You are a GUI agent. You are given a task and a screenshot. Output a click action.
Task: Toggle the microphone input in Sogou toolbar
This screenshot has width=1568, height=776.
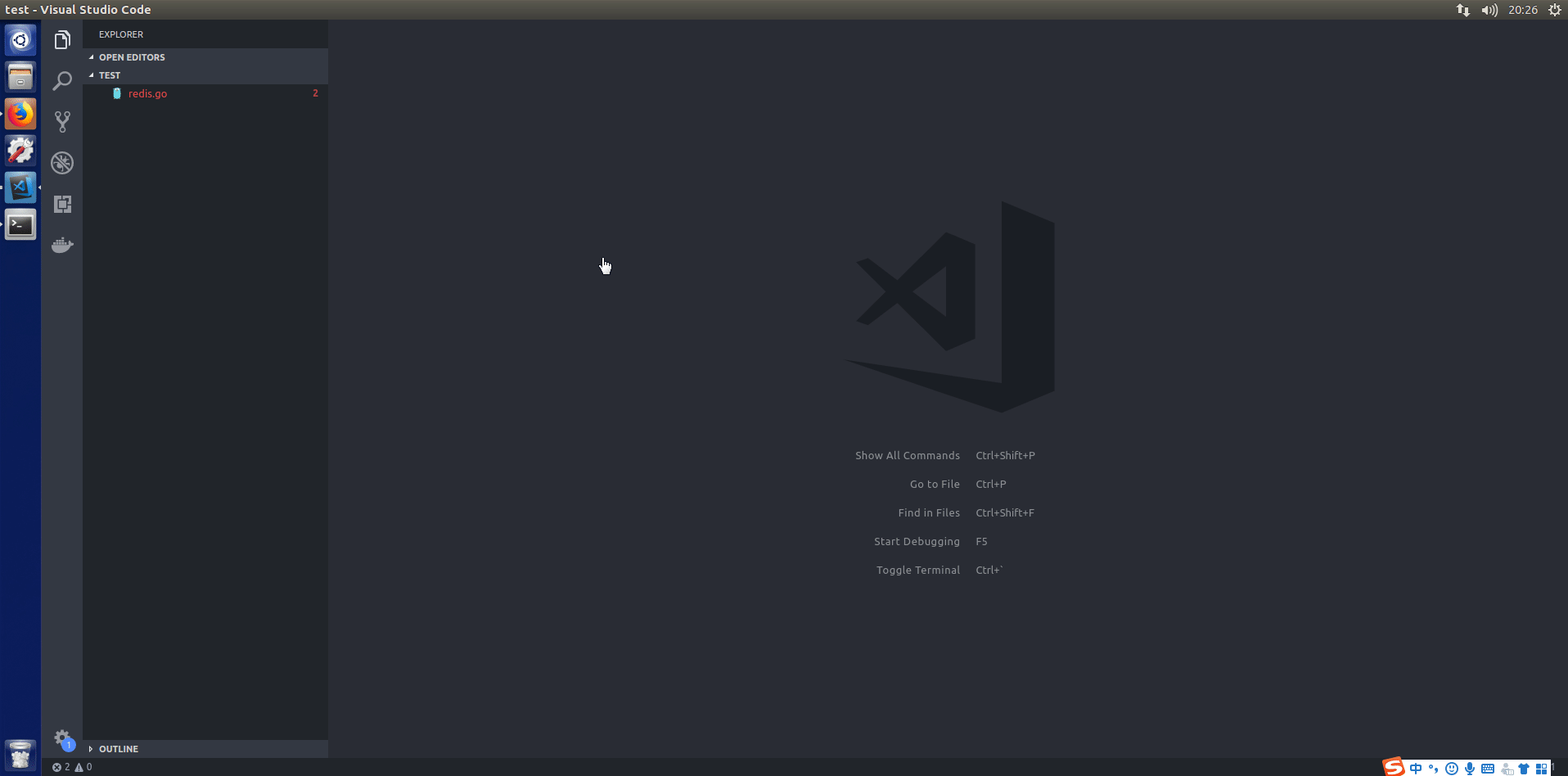point(1470,768)
